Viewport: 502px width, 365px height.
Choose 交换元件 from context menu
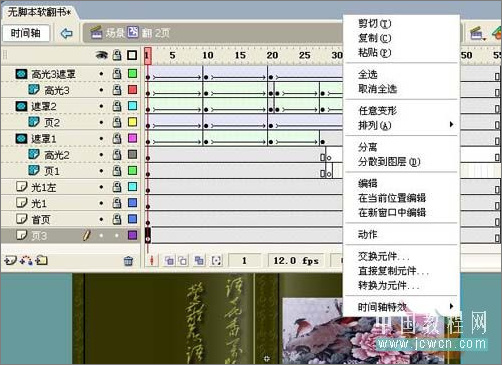pos(402,256)
